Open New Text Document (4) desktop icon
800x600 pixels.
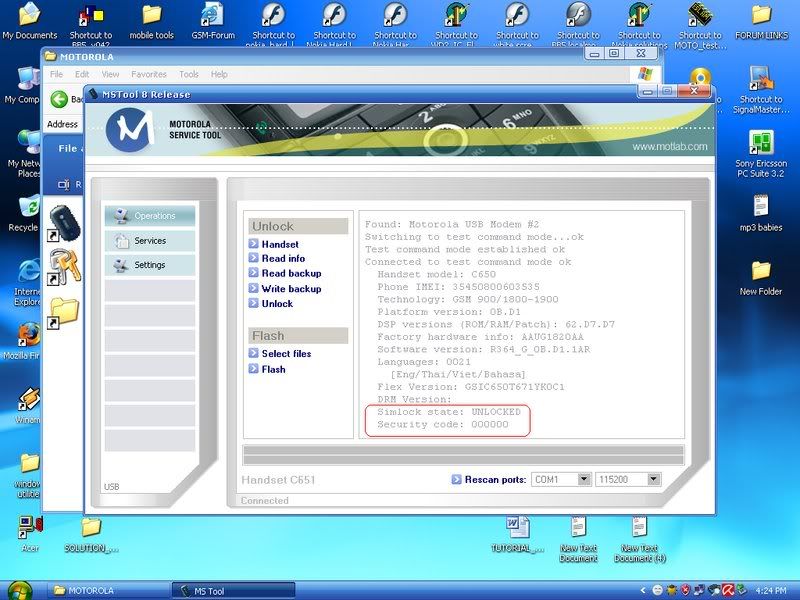click(x=640, y=539)
